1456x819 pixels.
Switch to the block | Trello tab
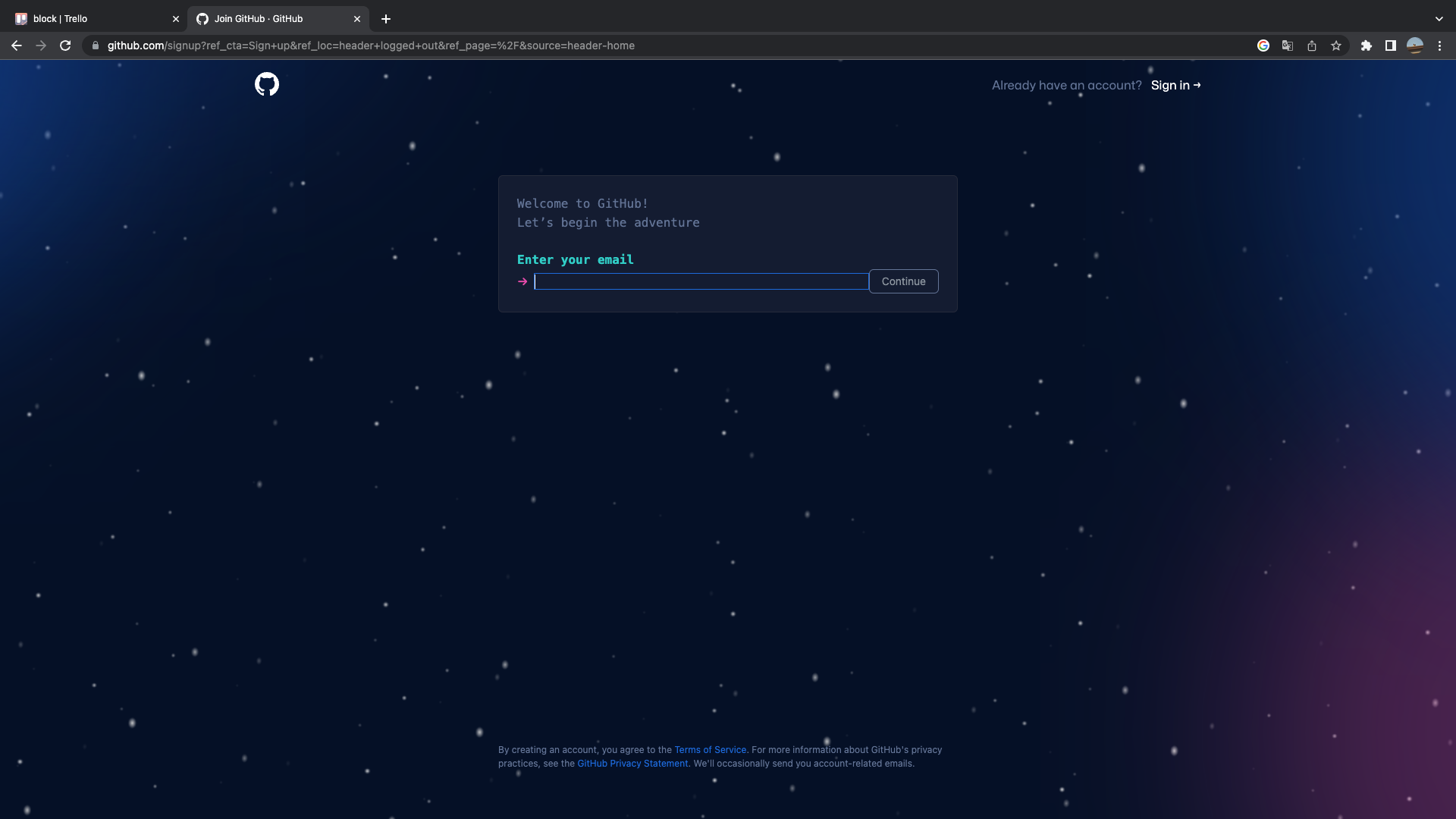(91, 19)
